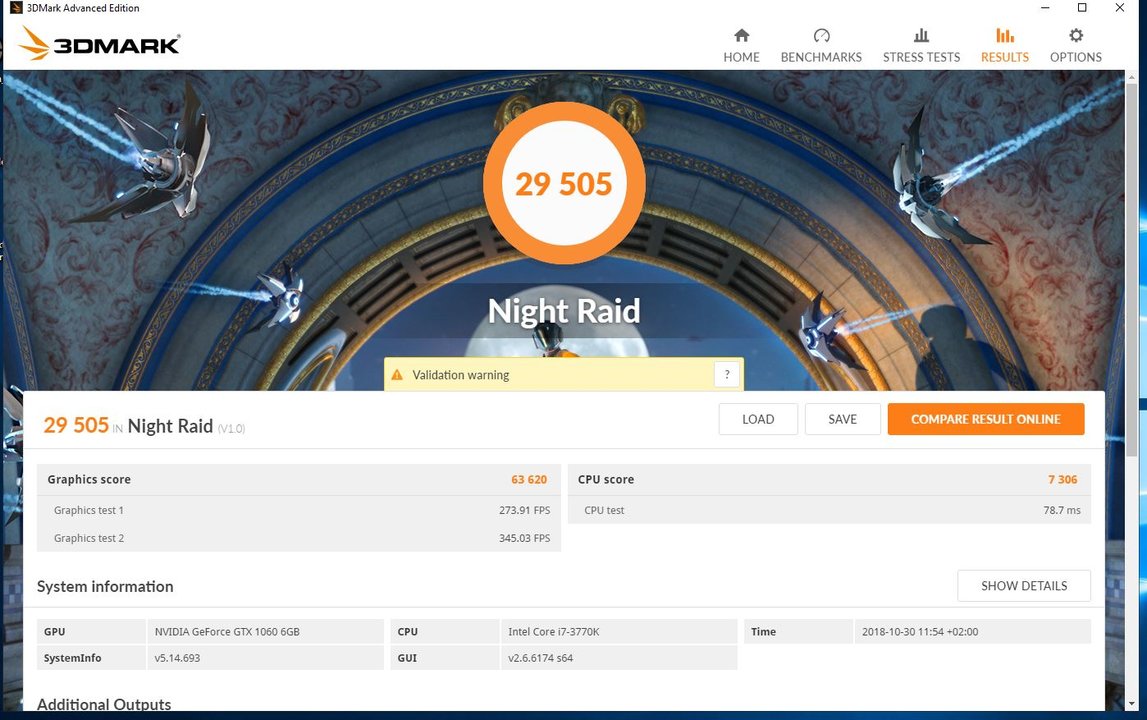Save the result with SAVE button

pos(842,419)
